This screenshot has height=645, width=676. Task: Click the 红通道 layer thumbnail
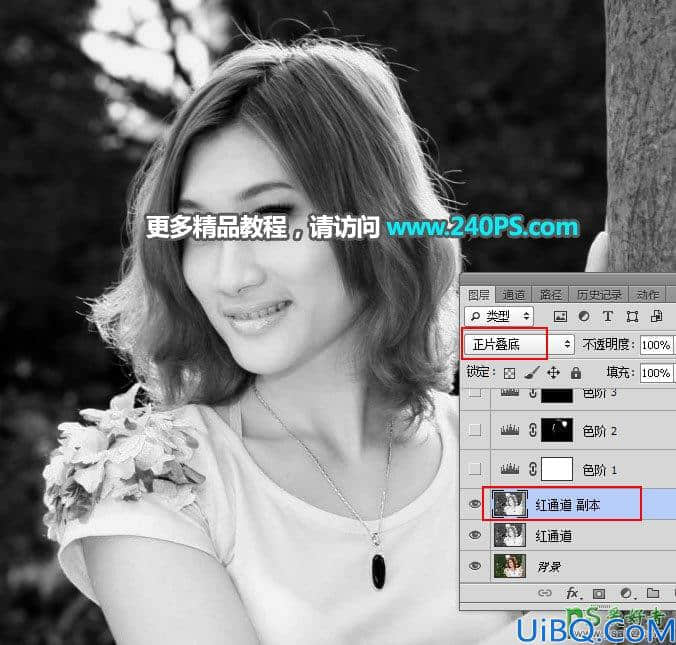(510, 535)
